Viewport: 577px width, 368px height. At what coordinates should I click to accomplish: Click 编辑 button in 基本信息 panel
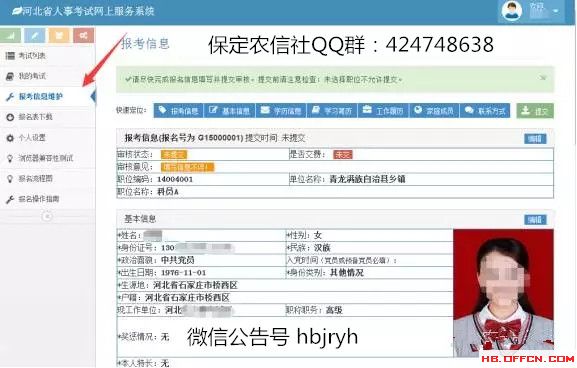coord(535,220)
